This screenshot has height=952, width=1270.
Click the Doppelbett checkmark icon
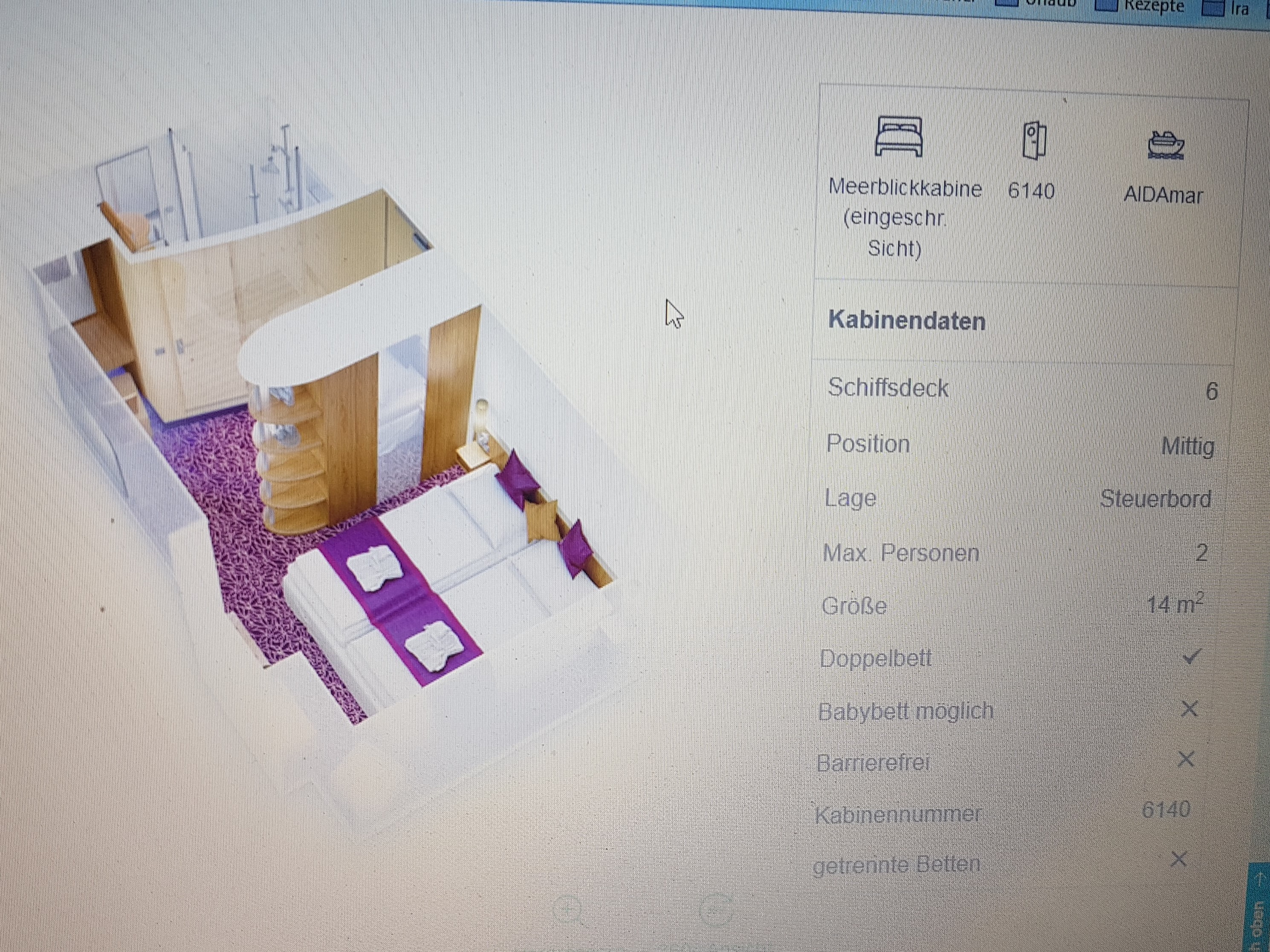[x=1192, y=657]
